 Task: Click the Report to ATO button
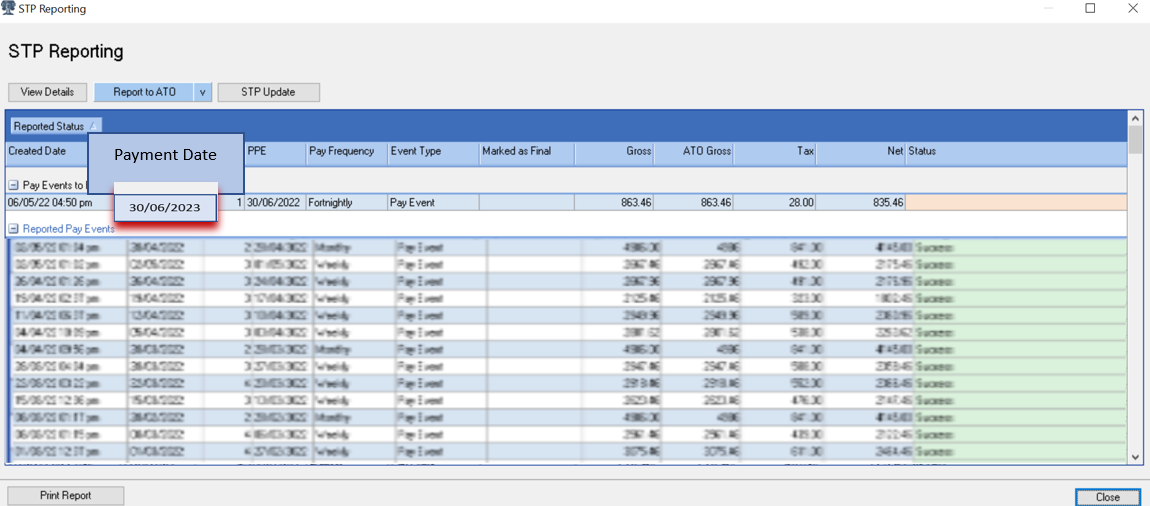144,92
